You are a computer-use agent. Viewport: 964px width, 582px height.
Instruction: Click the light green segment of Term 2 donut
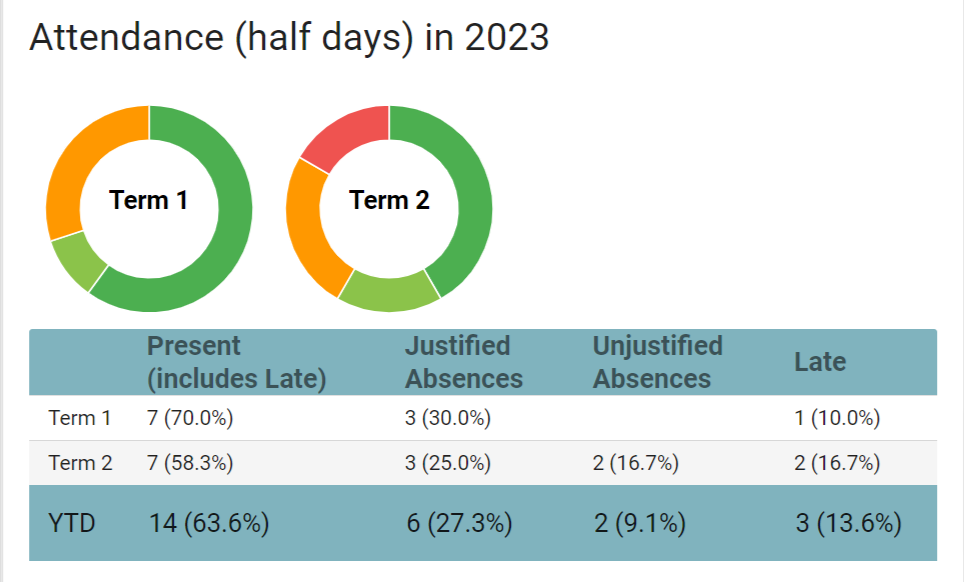[390, 290]
